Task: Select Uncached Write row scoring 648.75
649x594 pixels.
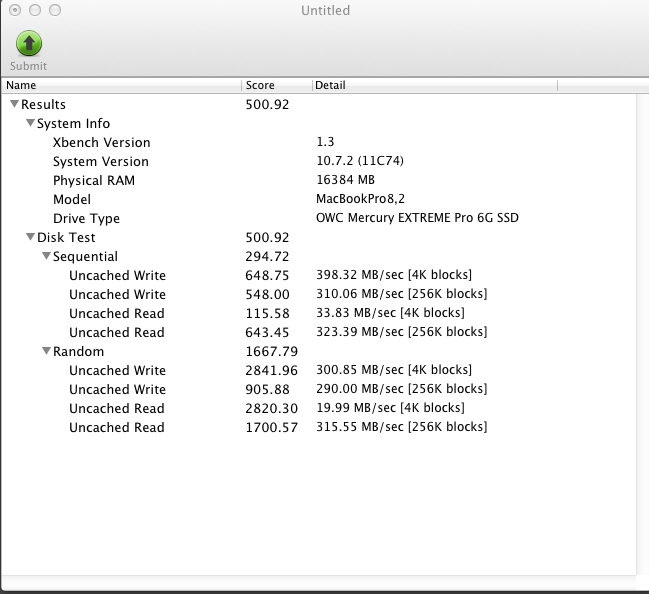Action: click(x=319, y=275)
